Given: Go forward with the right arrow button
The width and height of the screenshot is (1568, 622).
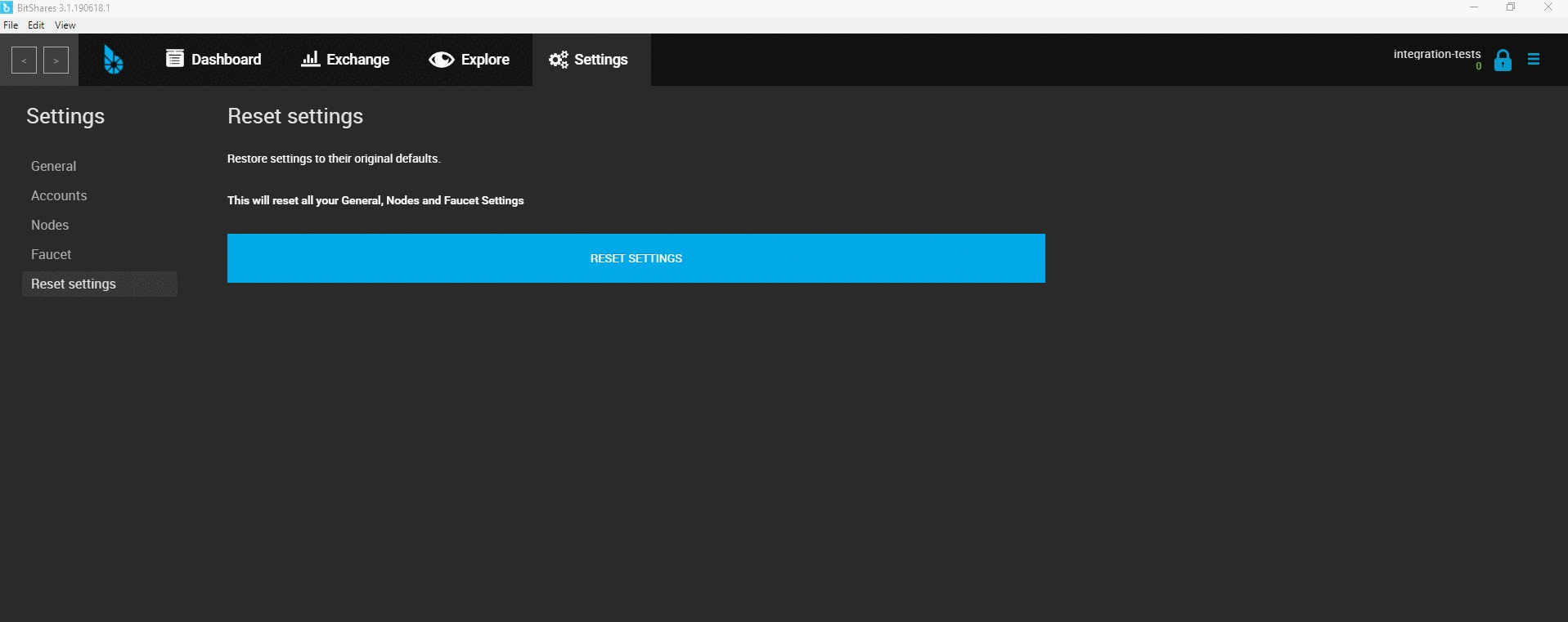Looking at the screenshot, I should [56, 60].
